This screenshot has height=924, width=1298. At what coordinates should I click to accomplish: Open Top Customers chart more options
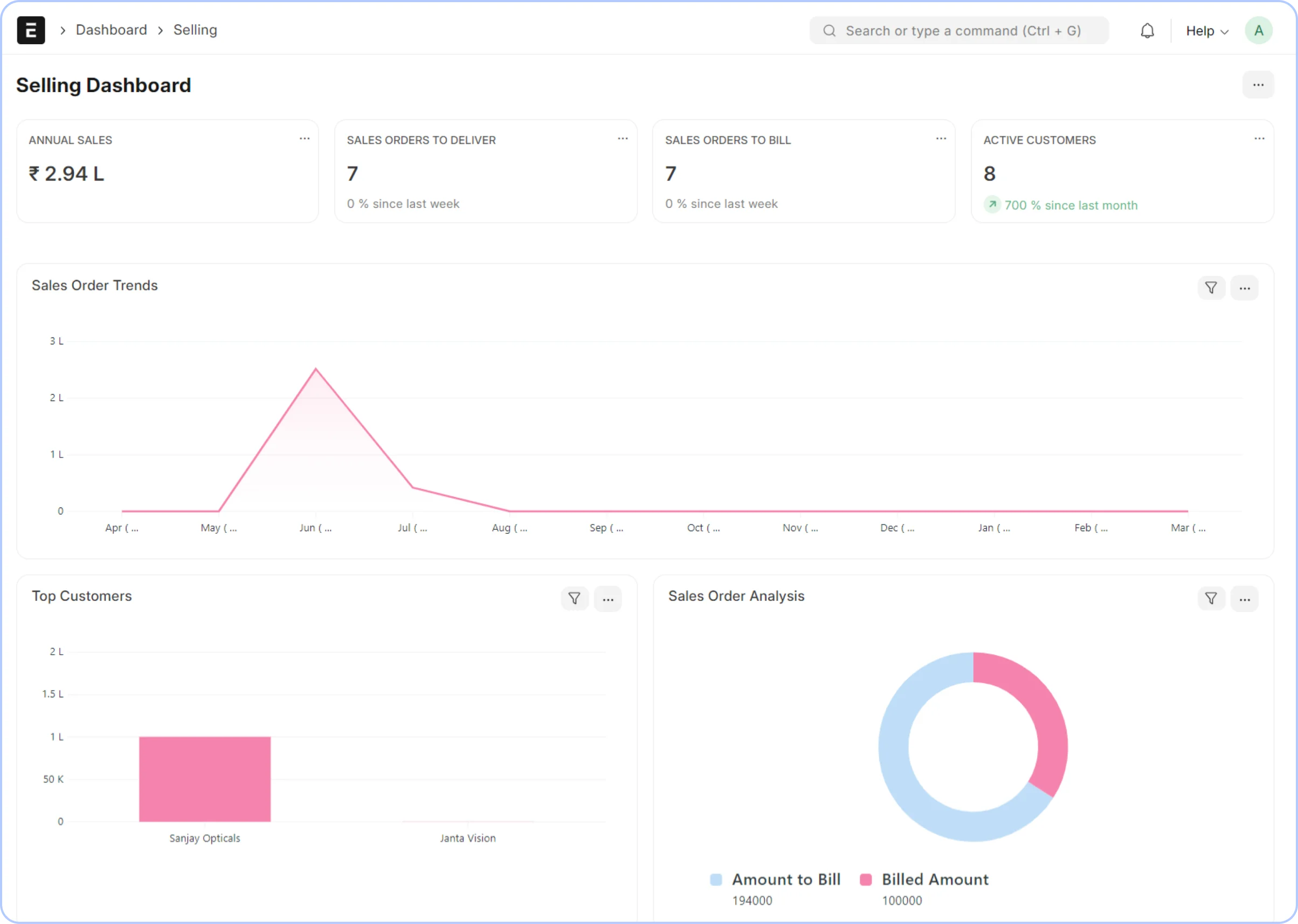(607, 599)
